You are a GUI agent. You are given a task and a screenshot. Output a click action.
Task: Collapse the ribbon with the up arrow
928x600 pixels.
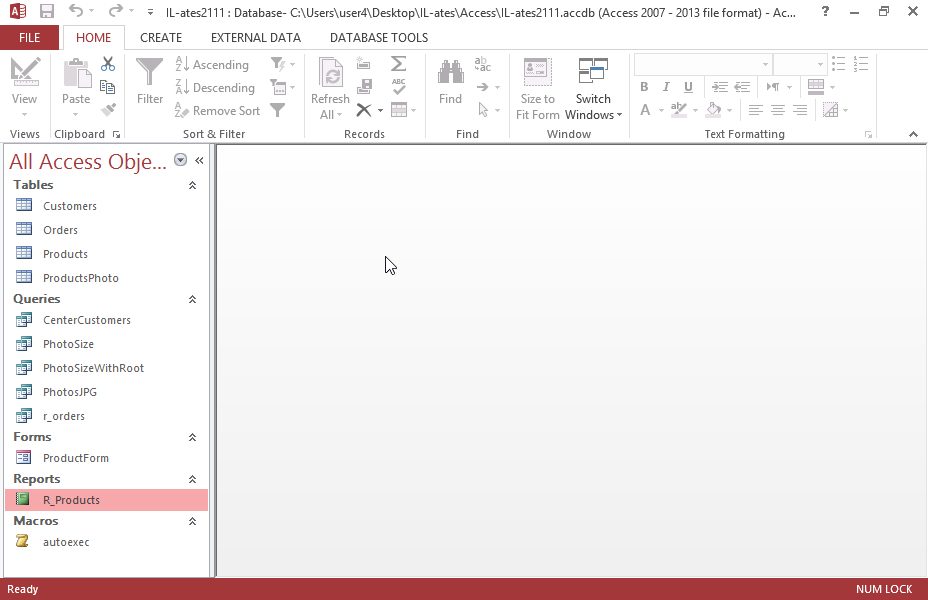click(x=913, y=134)
